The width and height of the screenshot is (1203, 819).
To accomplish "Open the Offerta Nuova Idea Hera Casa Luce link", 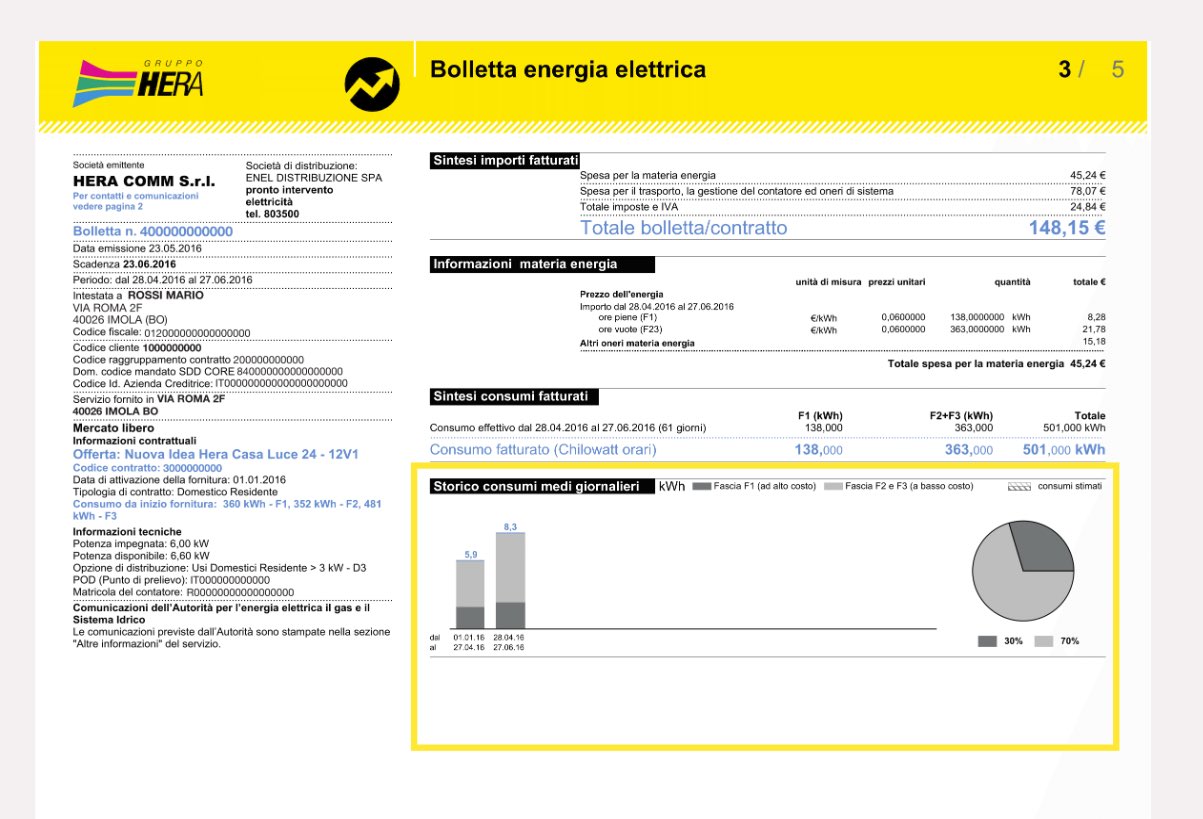I will coord(216,454).
